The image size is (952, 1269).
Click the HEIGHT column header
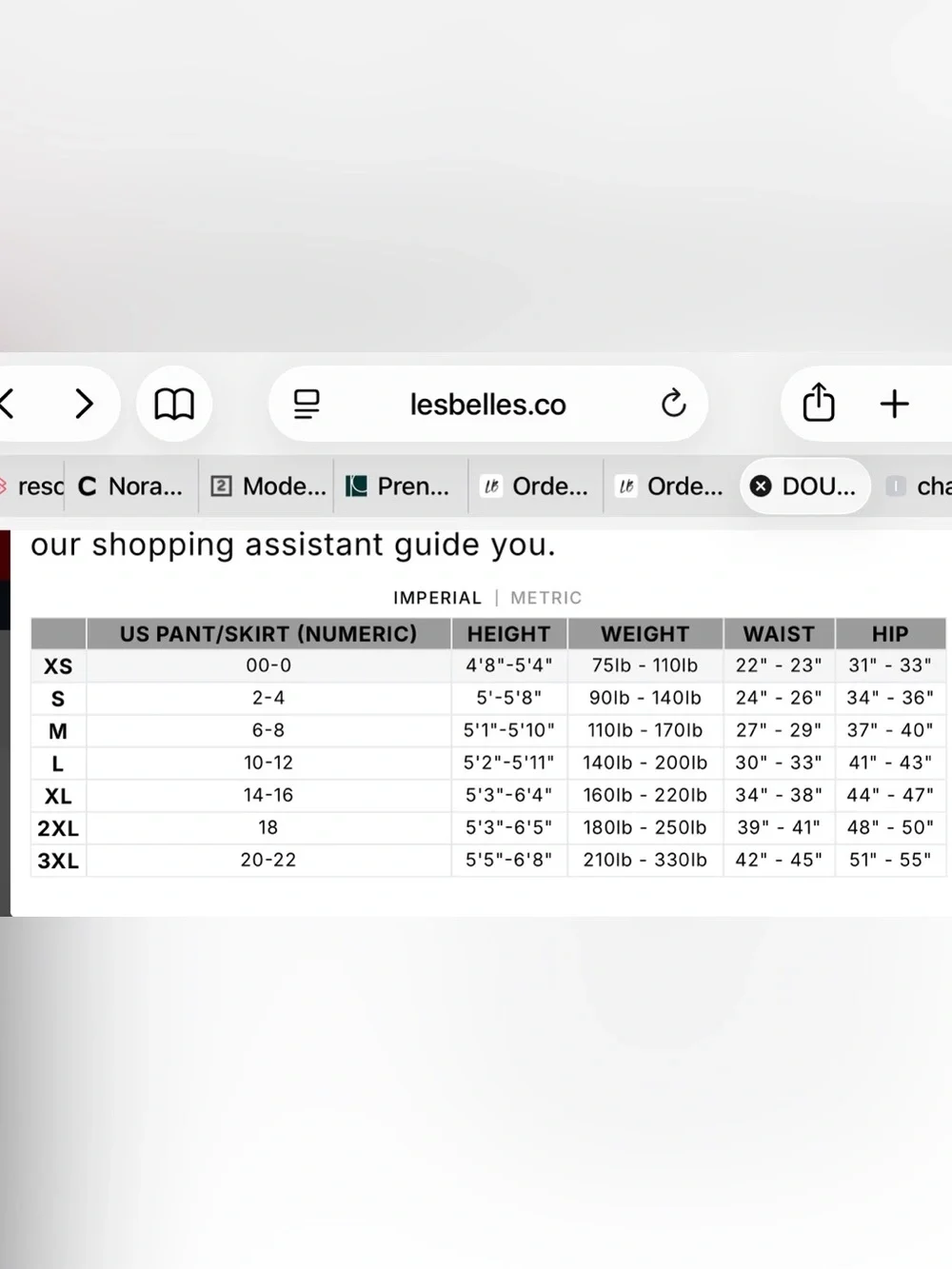point(509,634)
